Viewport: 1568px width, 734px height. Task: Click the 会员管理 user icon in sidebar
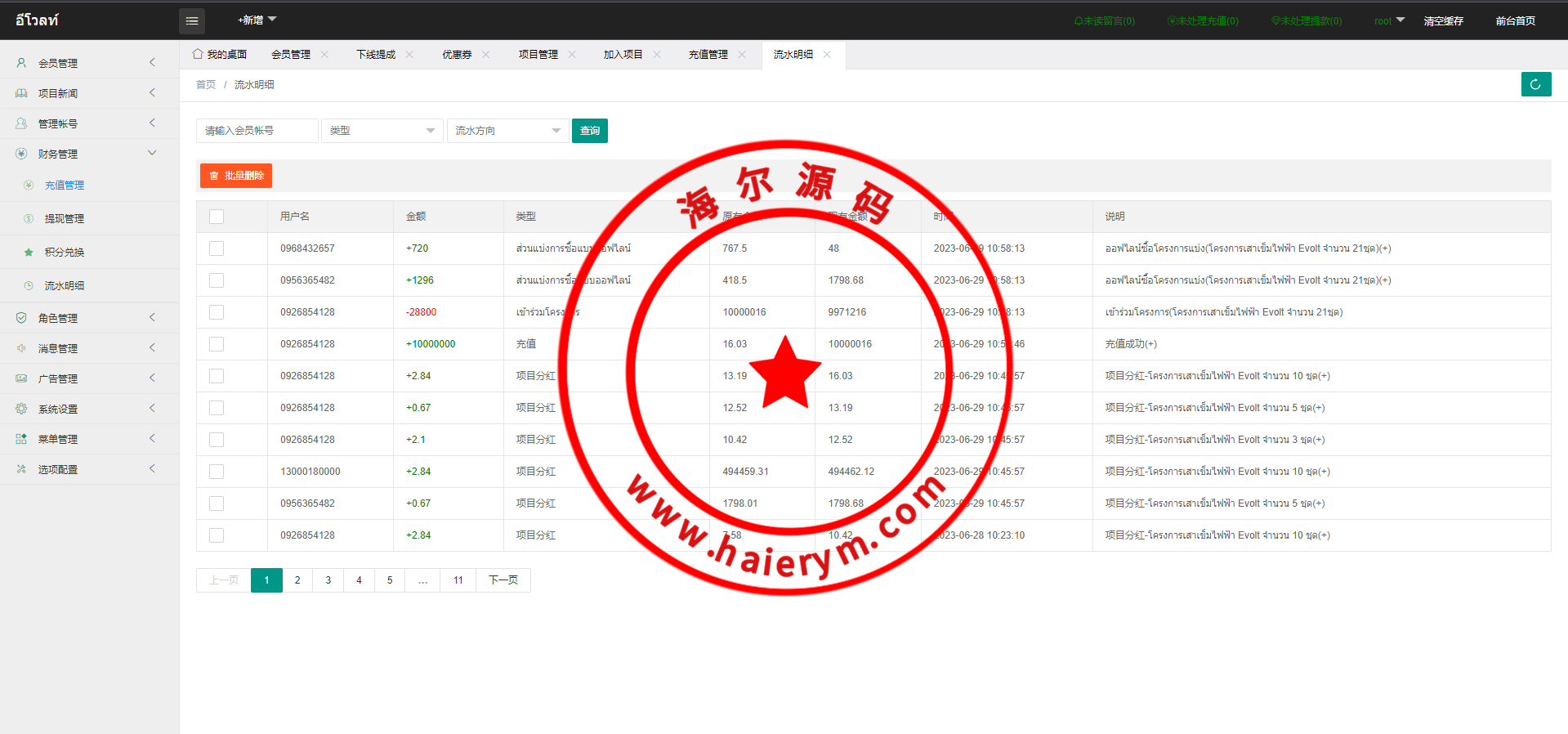tap(22, 63)
